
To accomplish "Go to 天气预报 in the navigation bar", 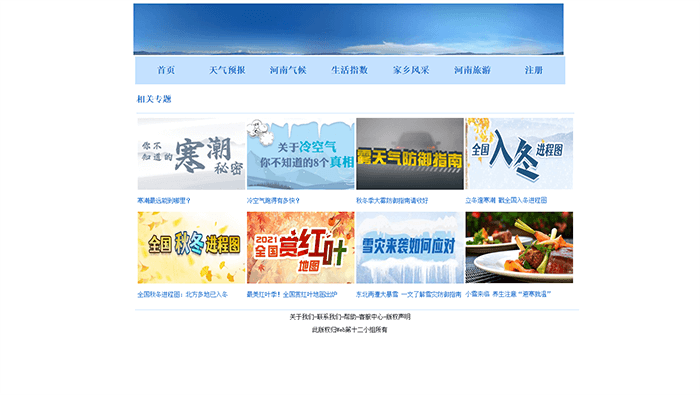I will tap(227, 70).
